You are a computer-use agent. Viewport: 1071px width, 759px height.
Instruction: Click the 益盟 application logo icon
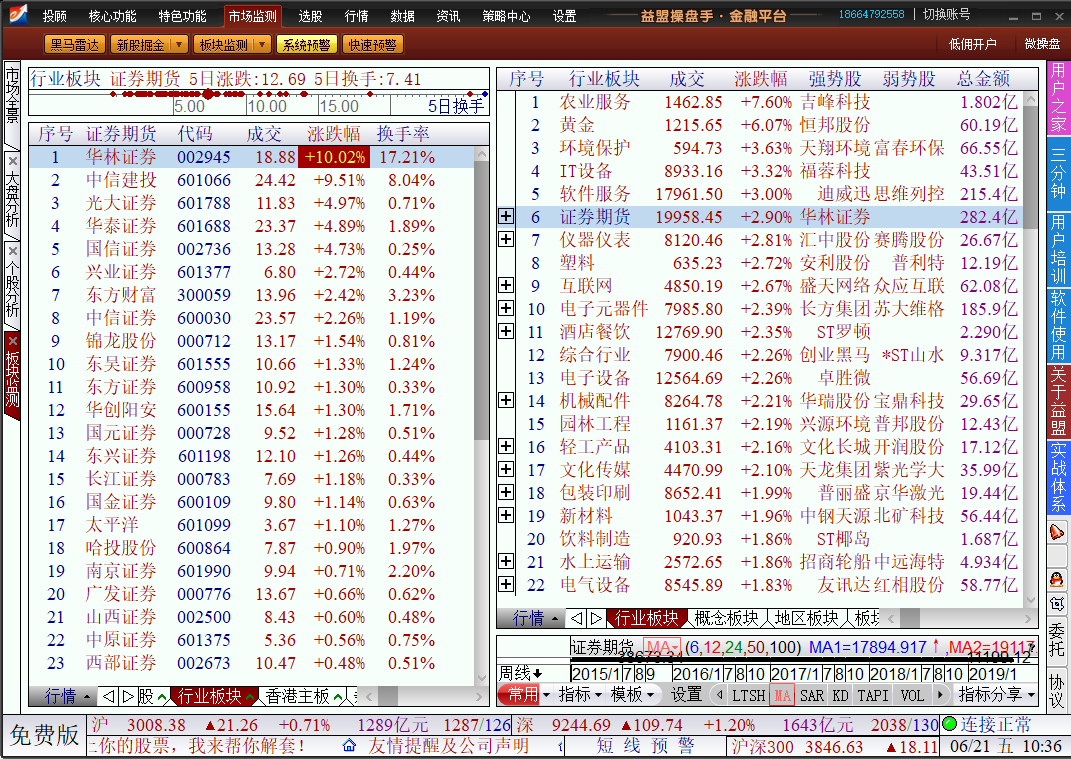coord(16,14)
